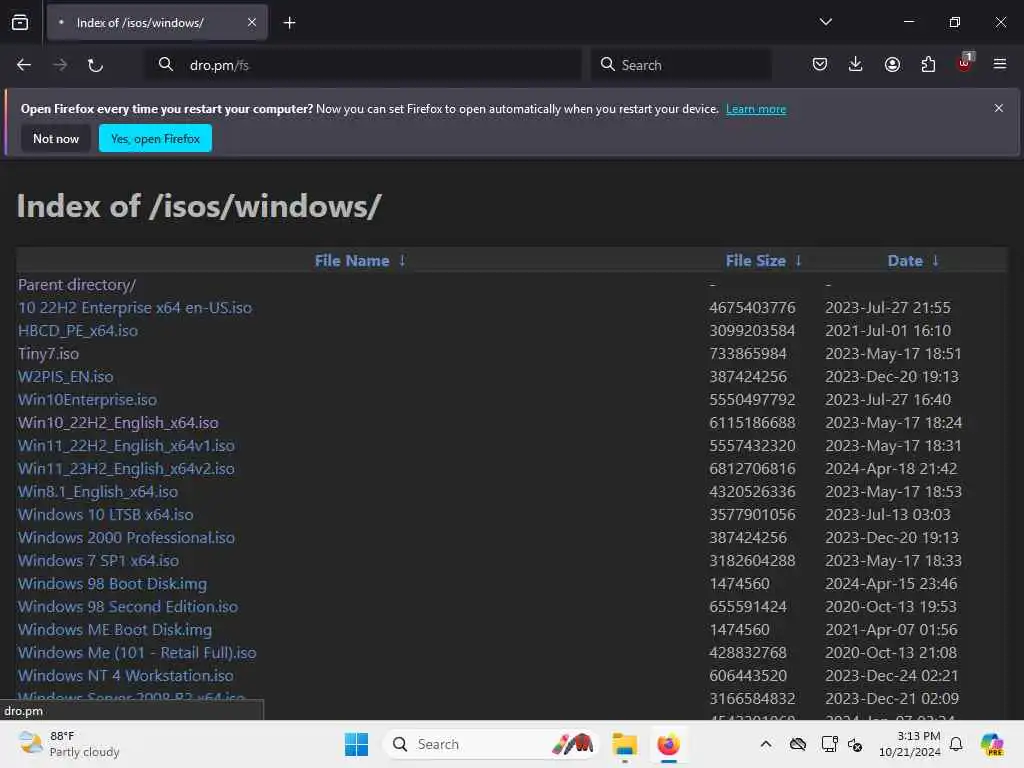Open Parent directory/ link
The image size is (1024, 768).
click(77, 285)
